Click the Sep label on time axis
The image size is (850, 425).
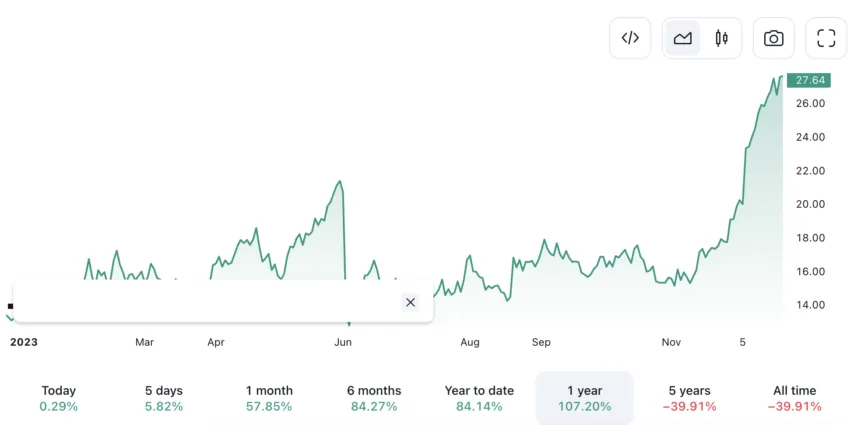(x=541, y=342)
